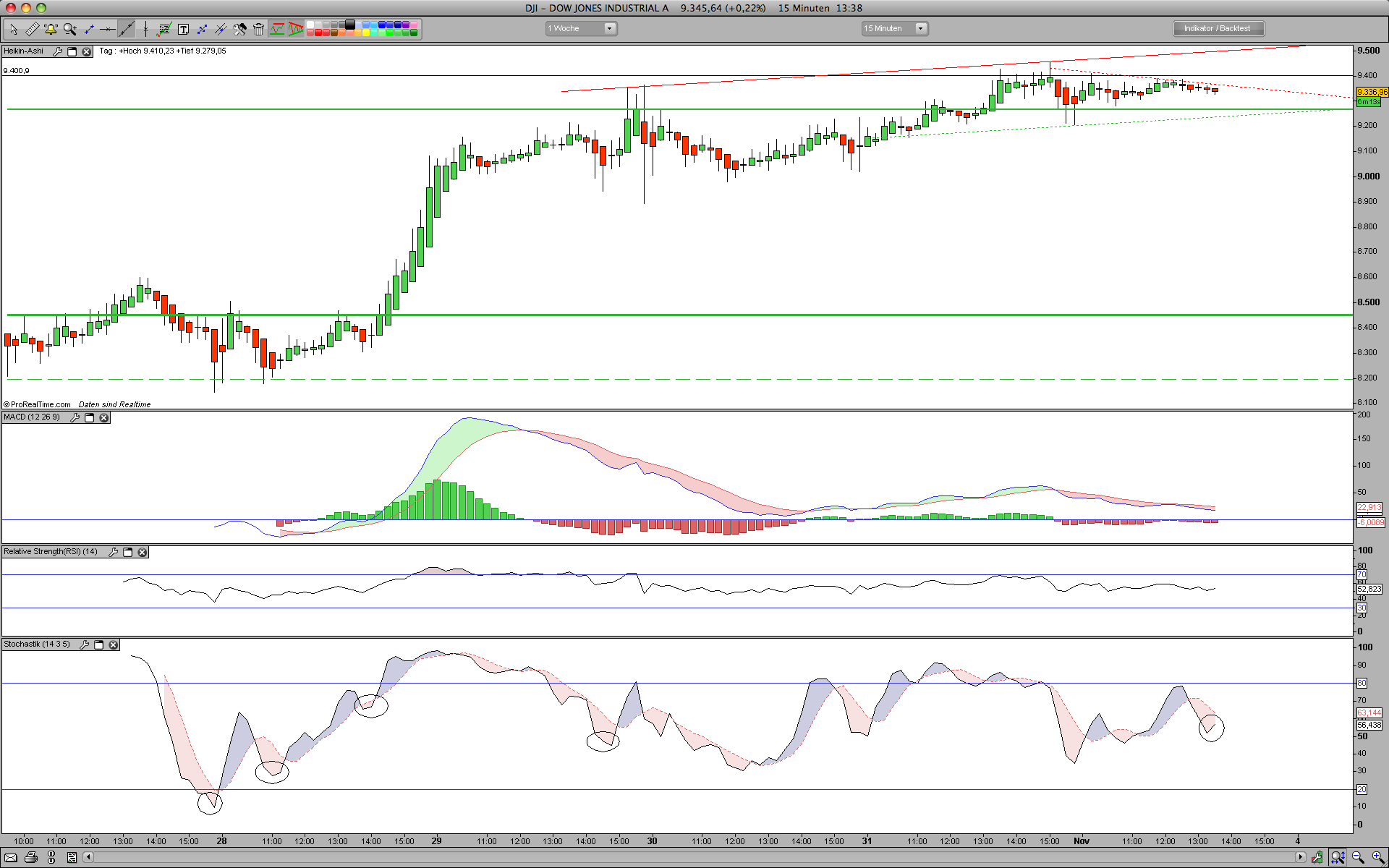
Task: Select the ruler measurement tool
Action: 32,29
